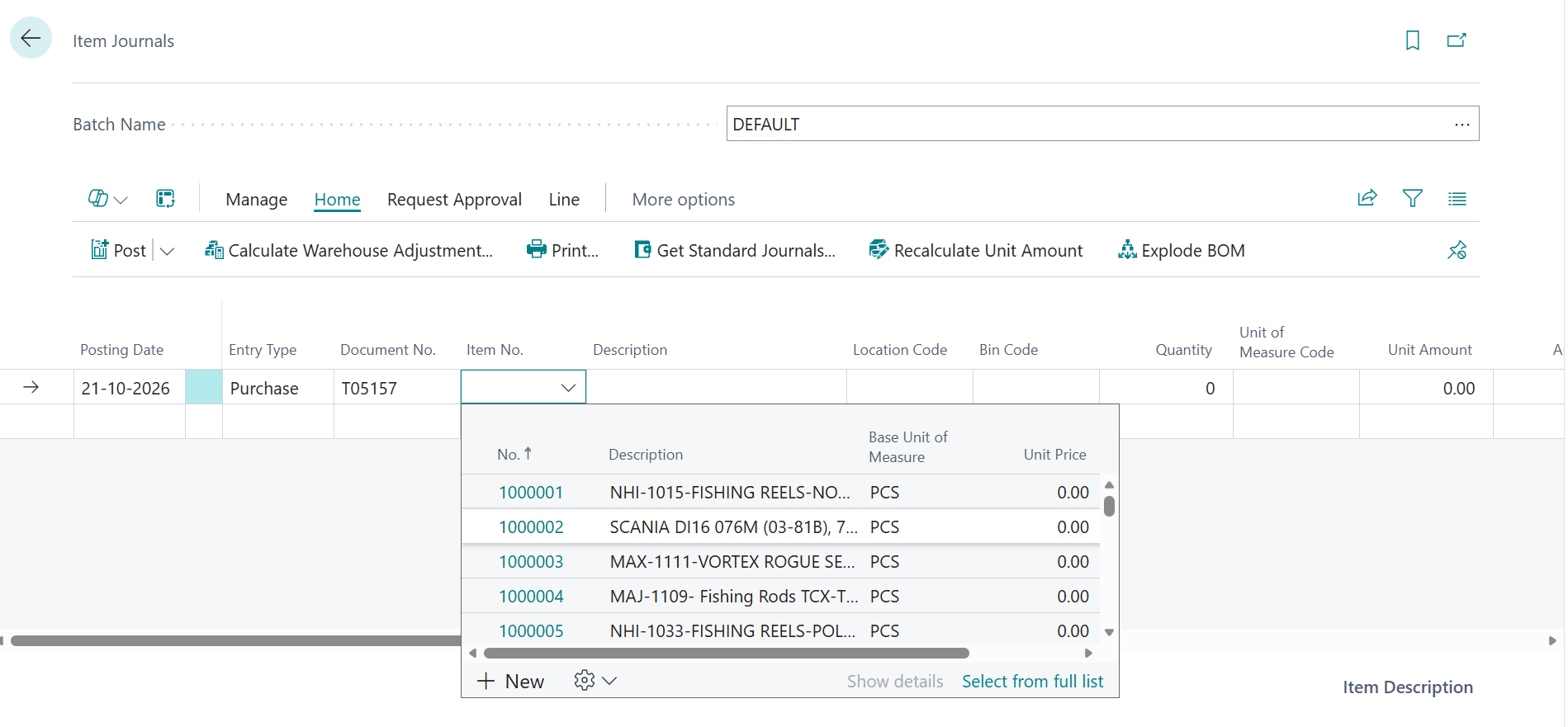Click lookup horizontal scrollbar right arrow

point(1088,654)
